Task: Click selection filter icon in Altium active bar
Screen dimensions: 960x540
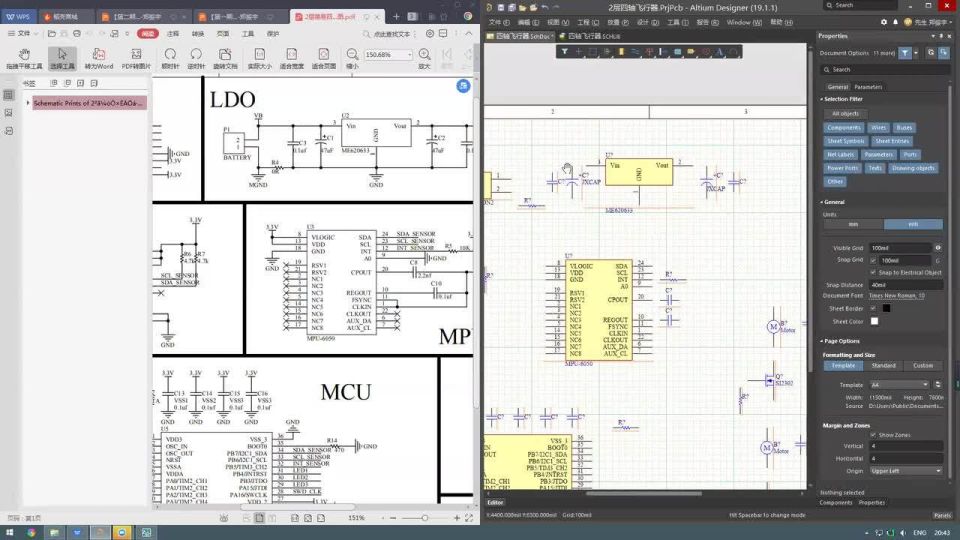Action: pyautogui.click(x=564, y=52)
